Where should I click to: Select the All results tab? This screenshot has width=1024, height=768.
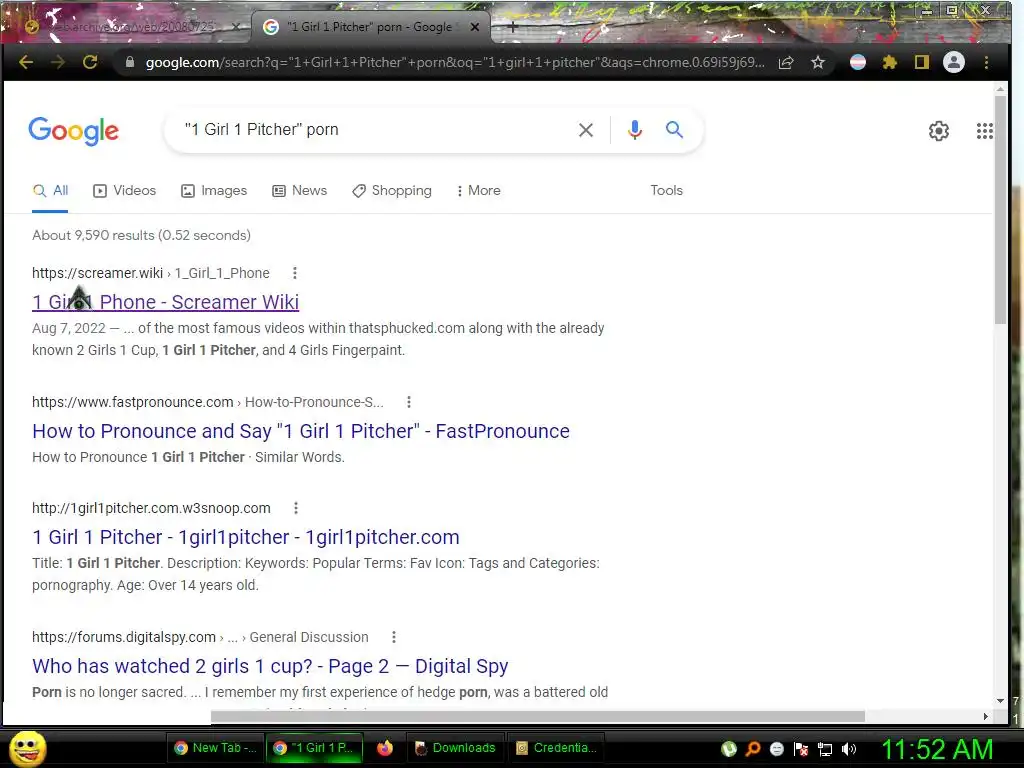(x=50, y=191)
